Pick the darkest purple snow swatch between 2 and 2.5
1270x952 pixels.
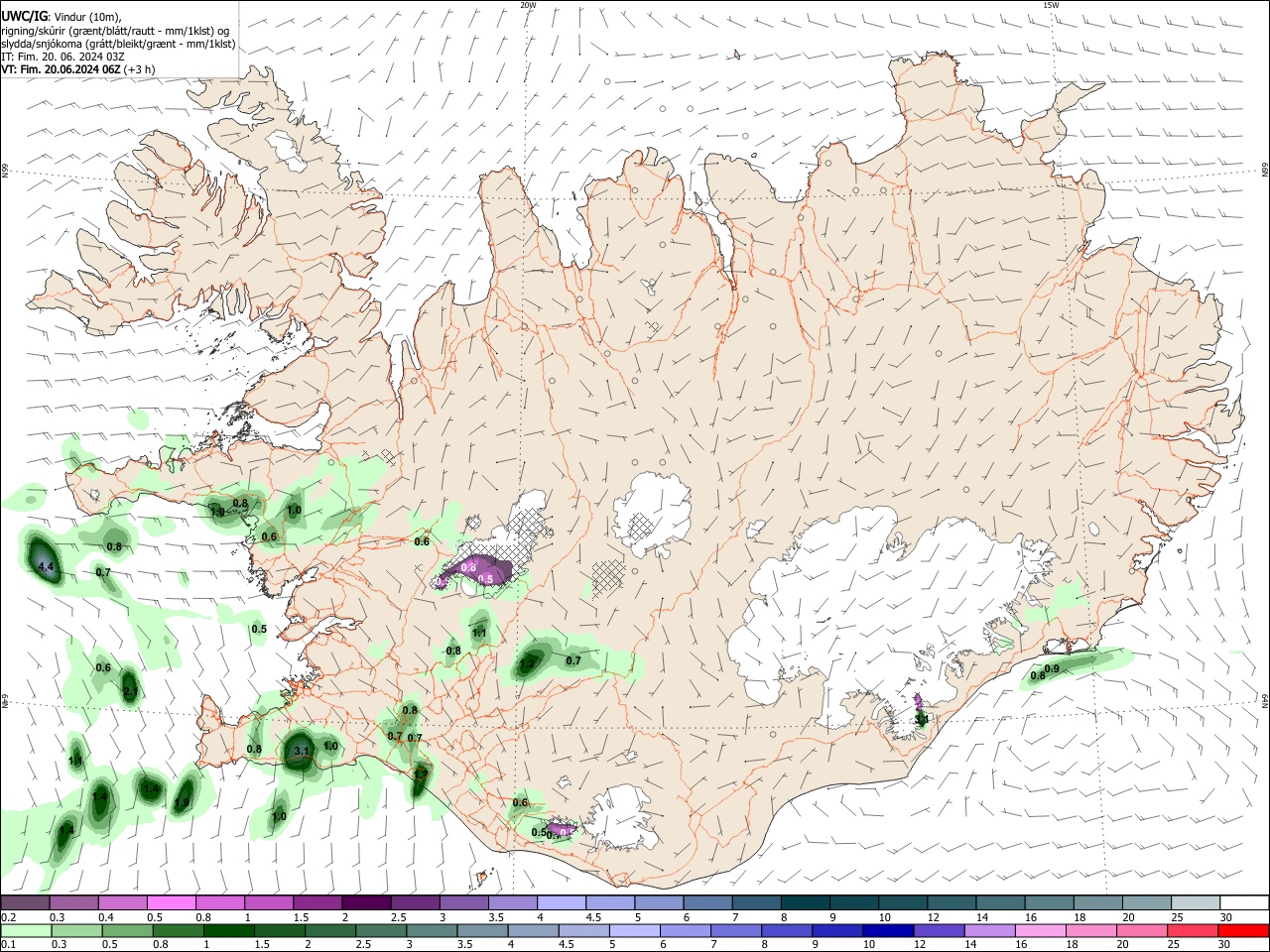366,902
